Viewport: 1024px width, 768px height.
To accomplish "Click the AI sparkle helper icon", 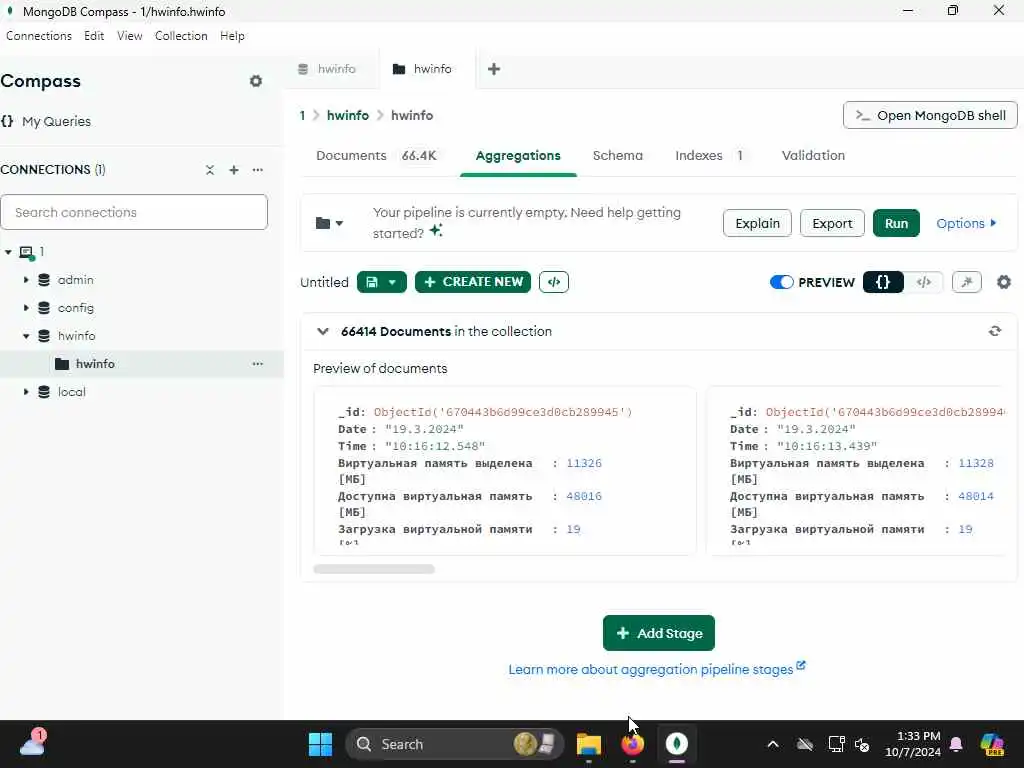I will [436, 231].
